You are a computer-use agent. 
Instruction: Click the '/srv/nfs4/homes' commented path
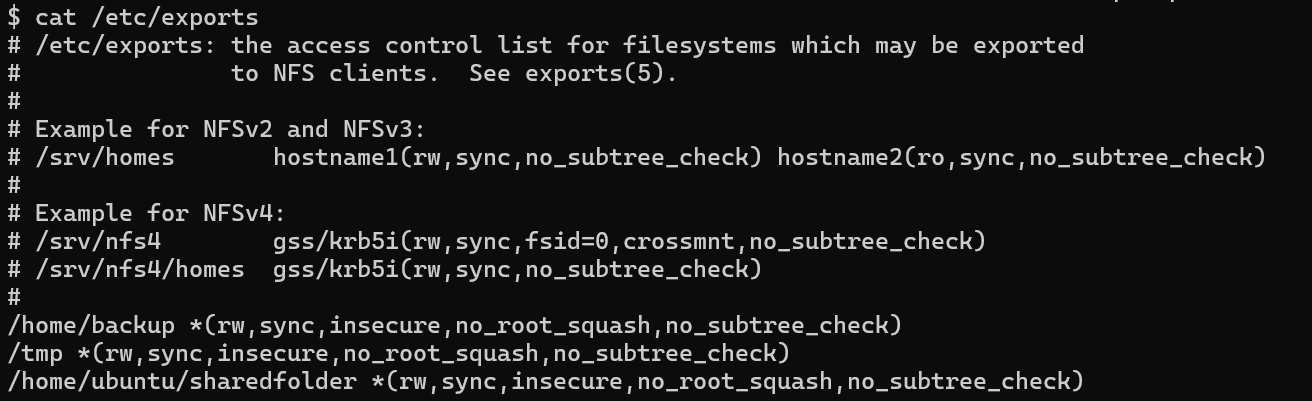pos(140,269)
